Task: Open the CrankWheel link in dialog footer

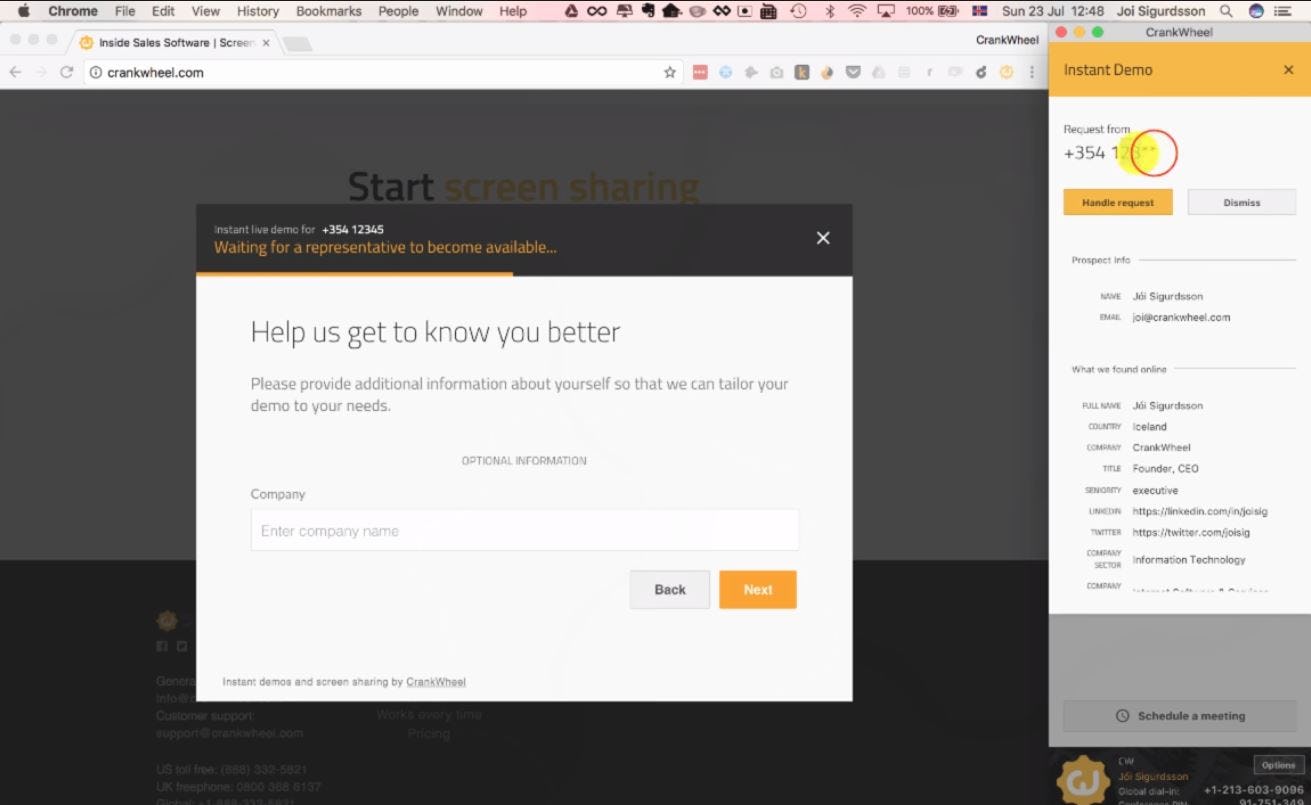Action: 436,682
